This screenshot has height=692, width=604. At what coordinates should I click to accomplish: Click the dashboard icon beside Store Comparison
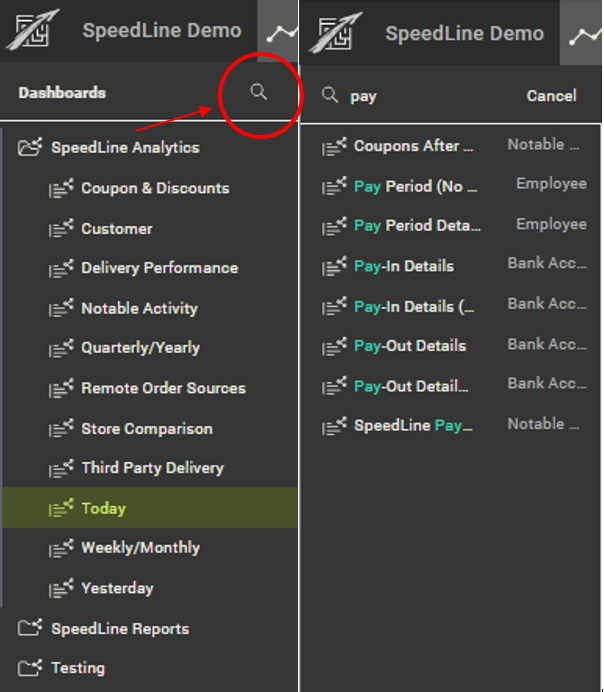pyautogui.click(x=61, y=429)
